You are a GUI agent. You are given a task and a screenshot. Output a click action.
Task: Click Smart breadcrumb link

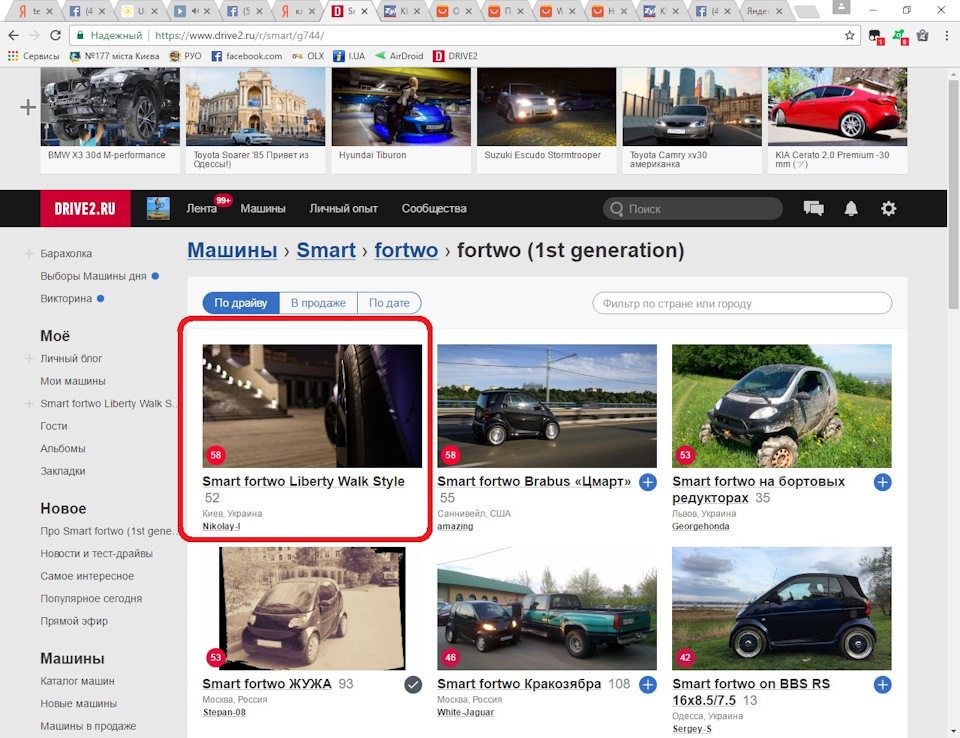point(326,250)
